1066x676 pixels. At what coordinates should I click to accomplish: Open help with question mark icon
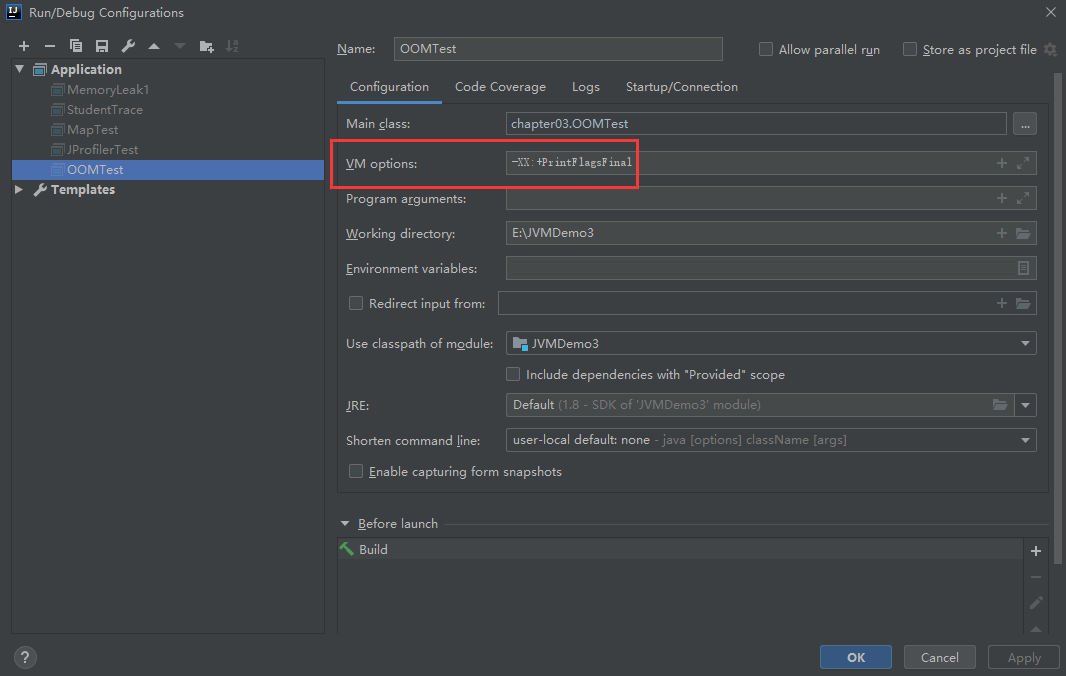[25, 658]
